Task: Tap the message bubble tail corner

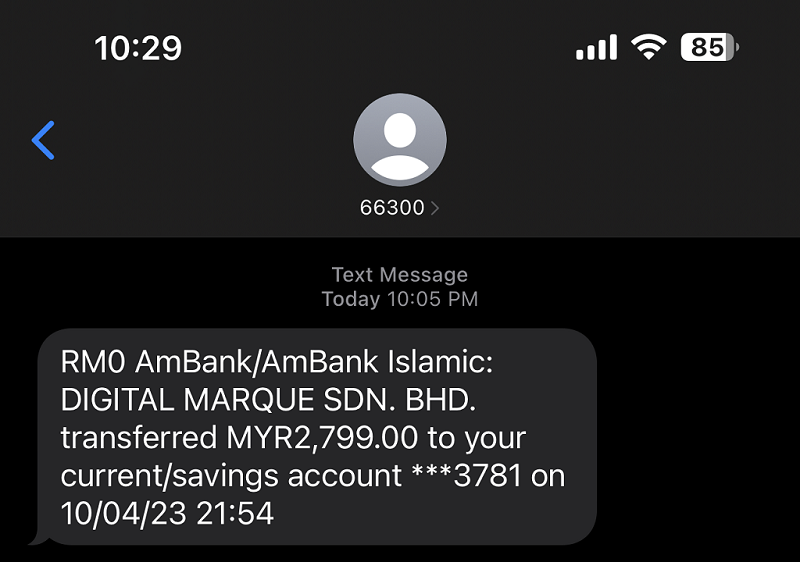Action: point(37,540)
